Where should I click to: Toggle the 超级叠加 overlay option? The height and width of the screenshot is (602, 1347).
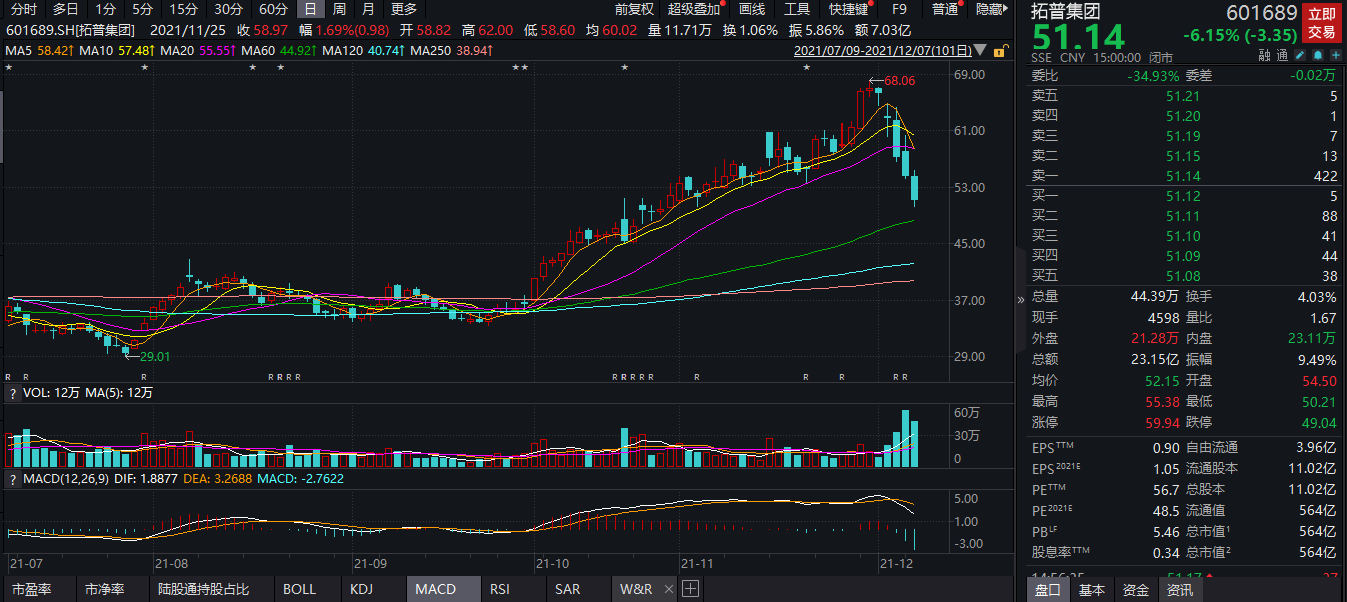pyautogui.click(x=694, y=9)
